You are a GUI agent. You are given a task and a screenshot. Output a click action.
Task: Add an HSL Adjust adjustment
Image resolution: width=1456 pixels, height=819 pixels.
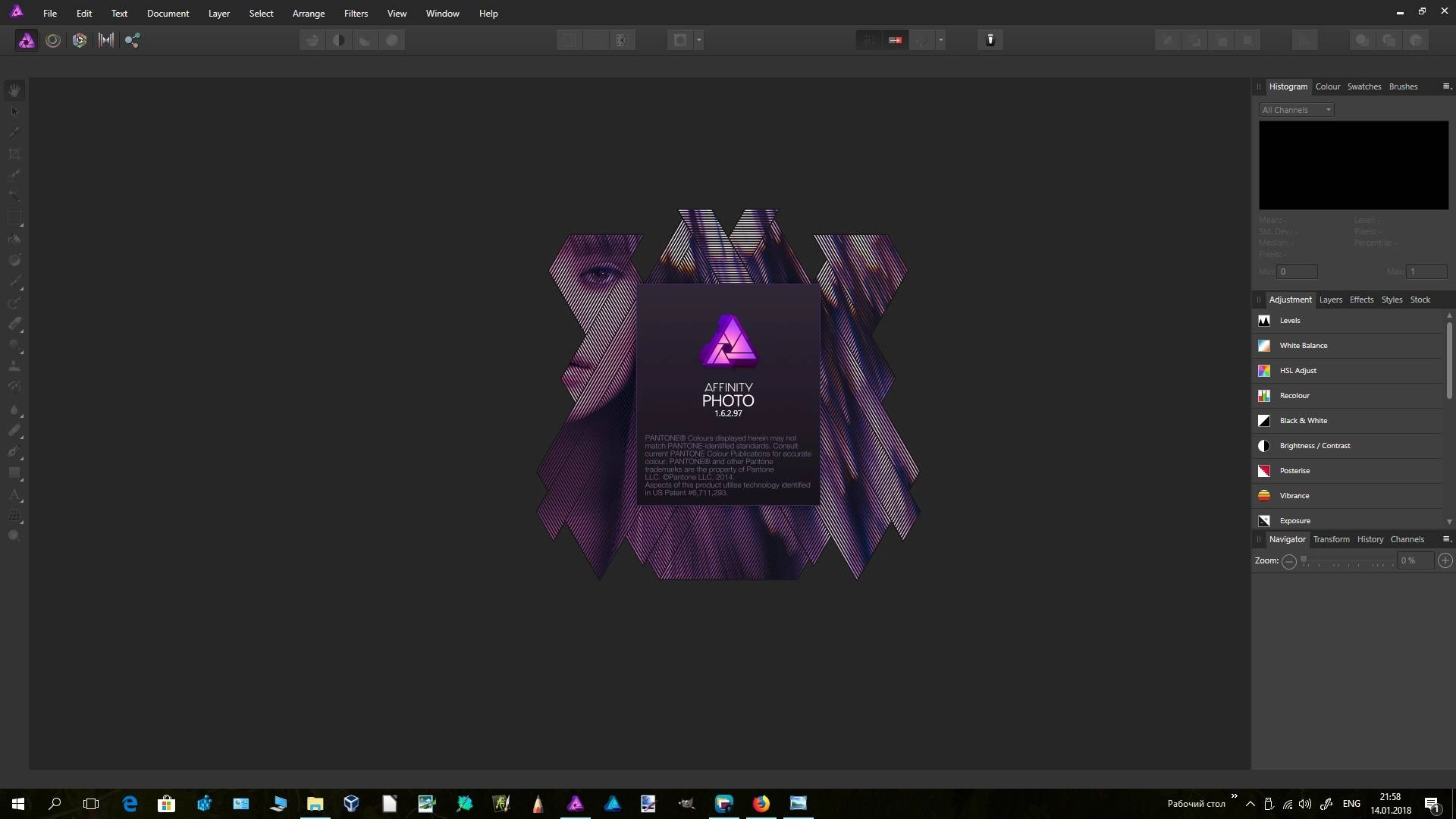(1348, 371)
